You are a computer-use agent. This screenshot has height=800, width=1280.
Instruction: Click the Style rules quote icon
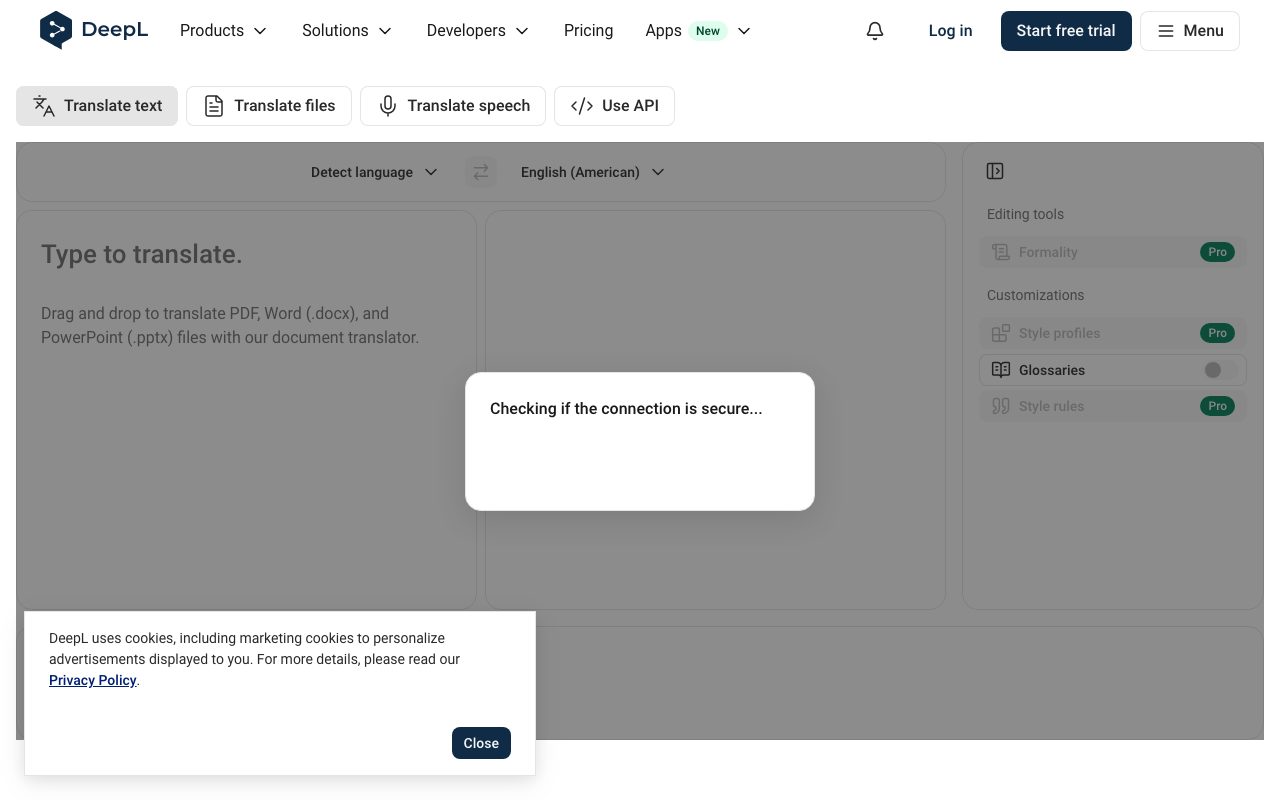(x=1001, y=406)
